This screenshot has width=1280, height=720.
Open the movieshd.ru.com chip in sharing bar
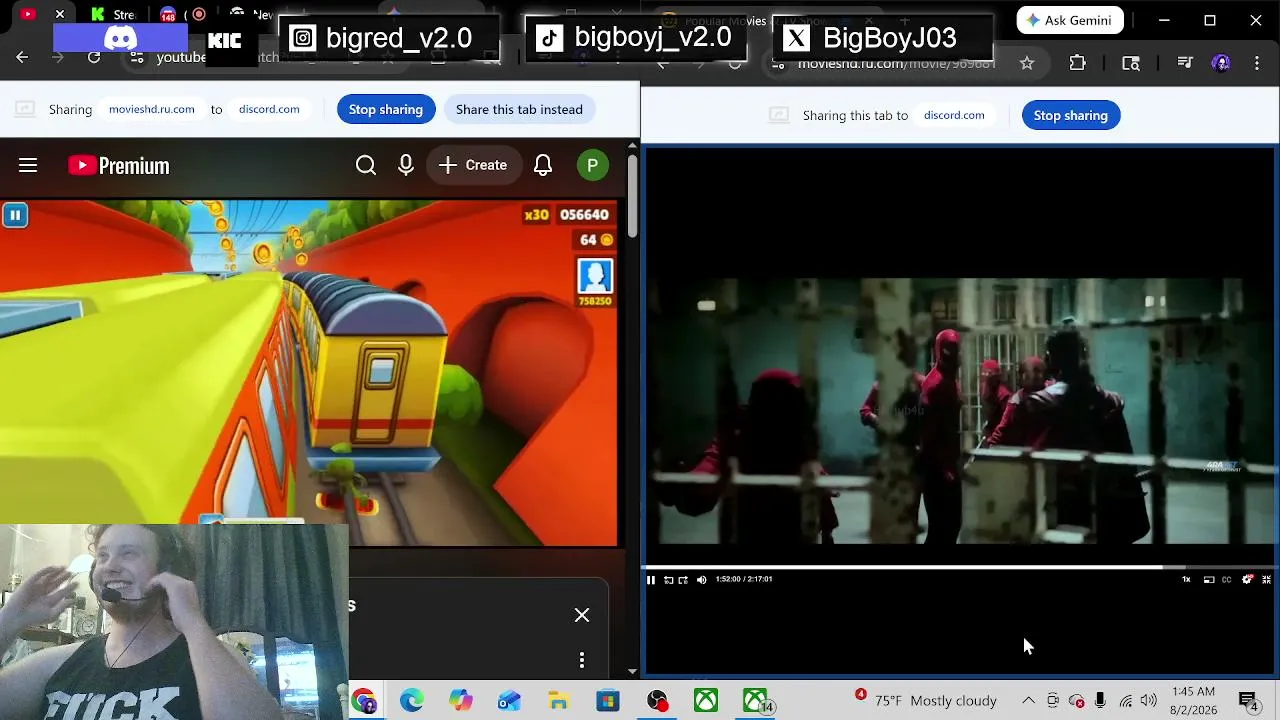pyautogui.click(x=152, y=109)
